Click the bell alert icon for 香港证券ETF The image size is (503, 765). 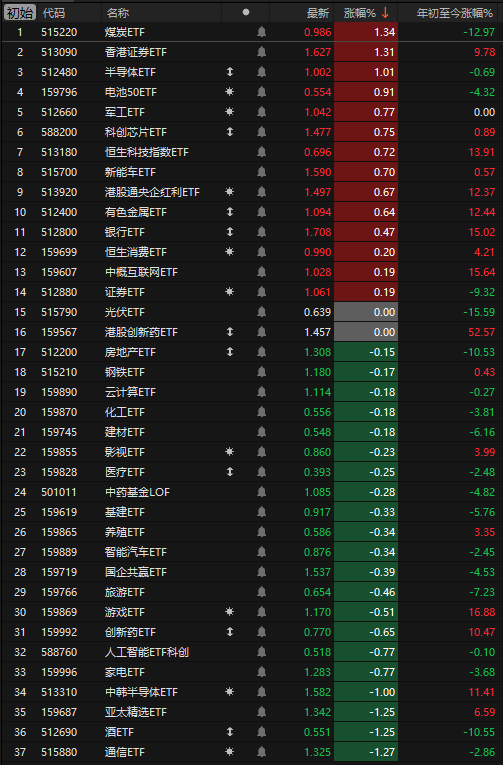point(262,52)
